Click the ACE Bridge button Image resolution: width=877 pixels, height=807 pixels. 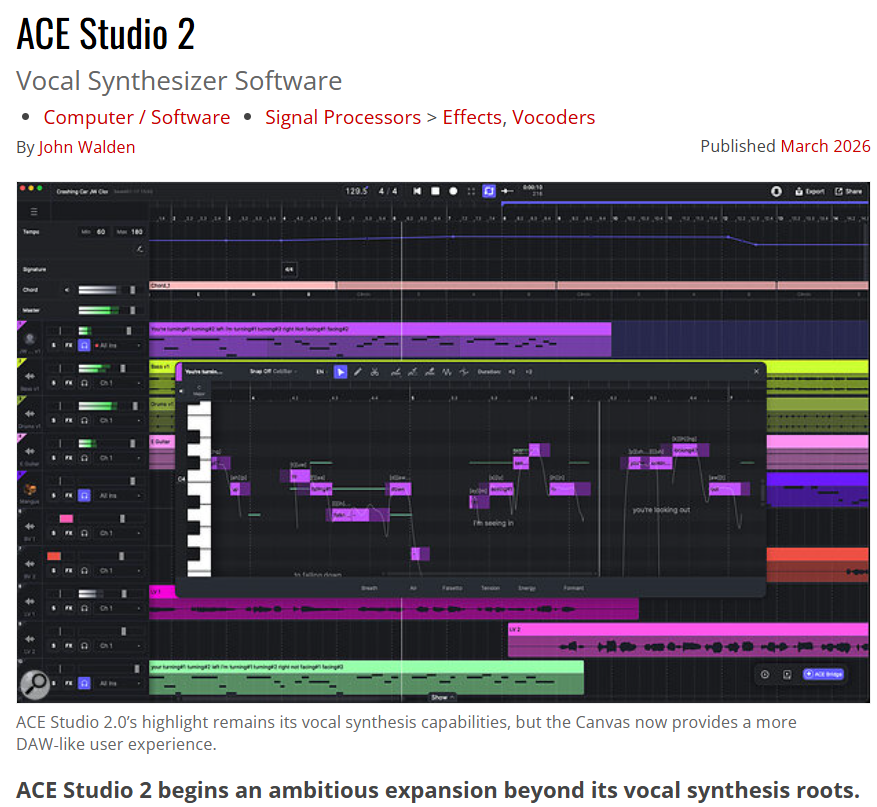point(823,674)
